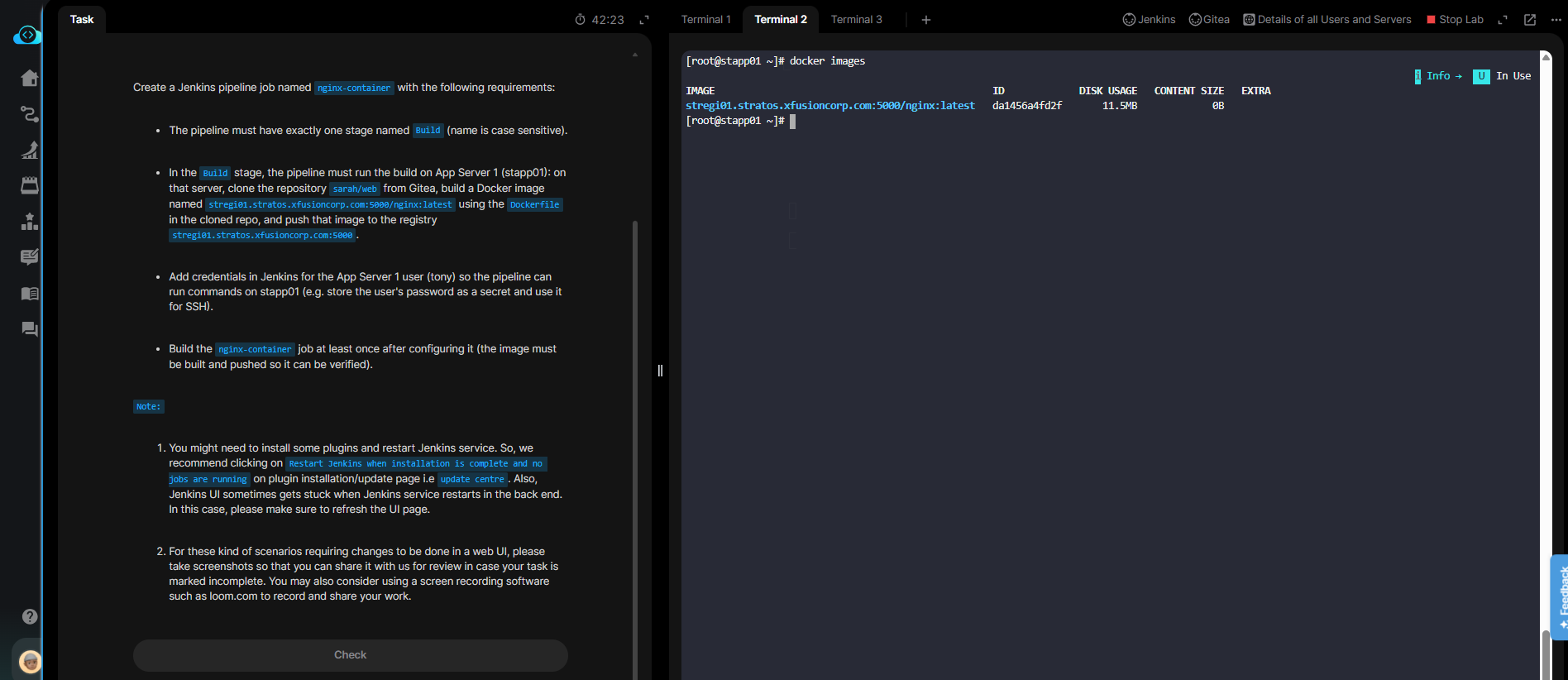Open terminal in new window icon

(1530, 20)
